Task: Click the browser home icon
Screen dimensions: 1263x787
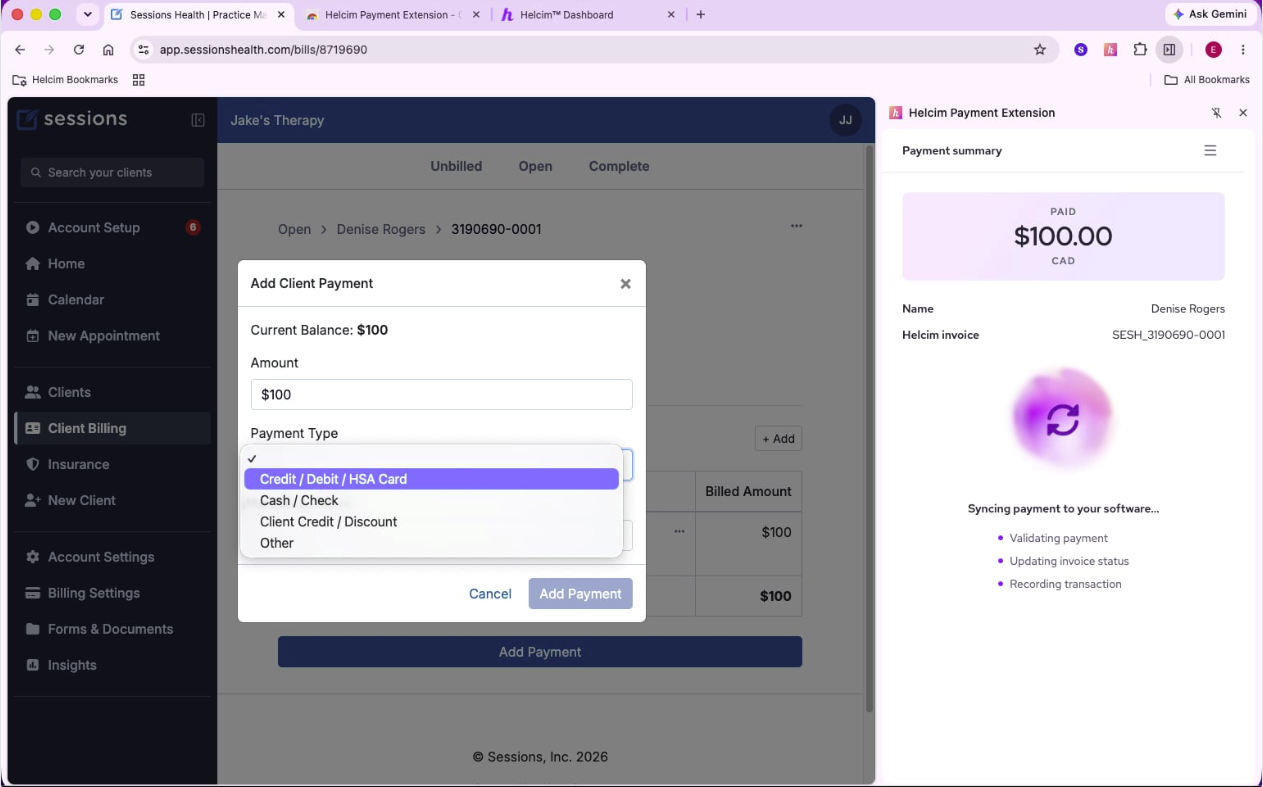Action: pos(108,49)
